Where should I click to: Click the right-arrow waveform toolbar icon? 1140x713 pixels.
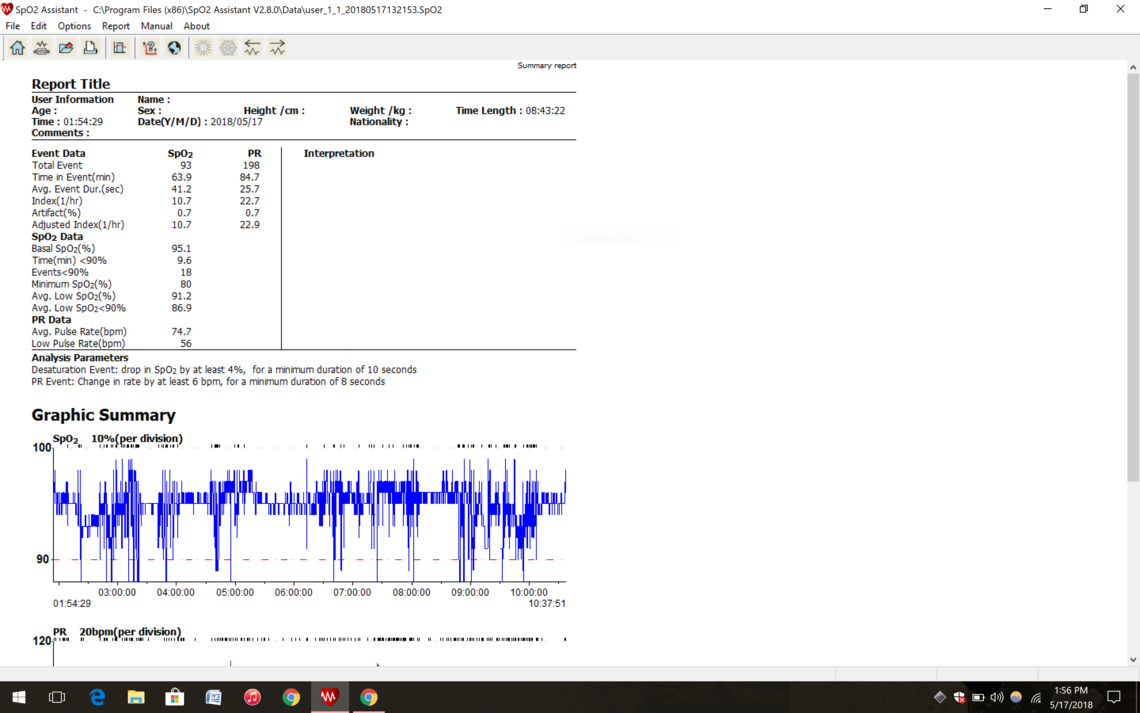(277, 48)
